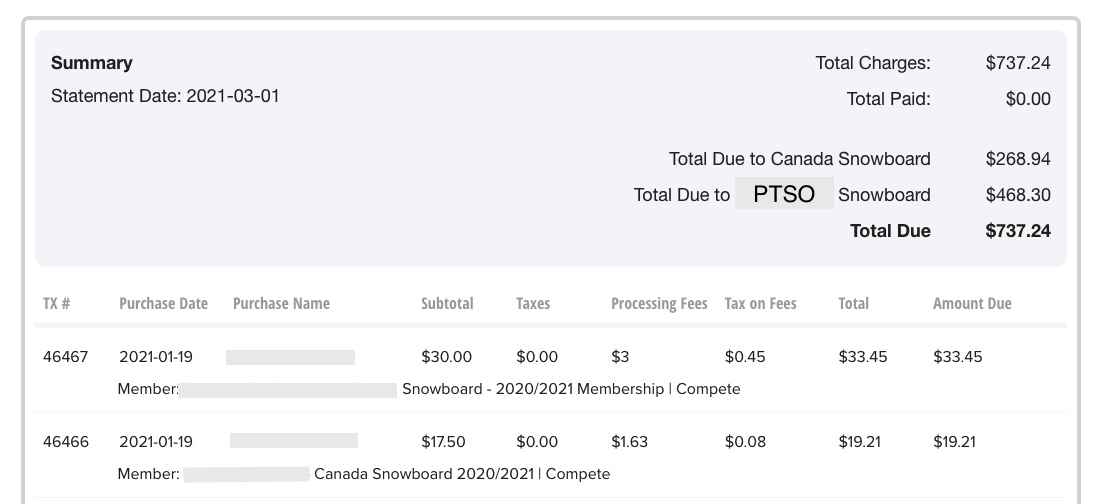Click the $19.21 amount due in row 46466
The width and height of the screenshot is (1096, 504).
tap(954, 441)
